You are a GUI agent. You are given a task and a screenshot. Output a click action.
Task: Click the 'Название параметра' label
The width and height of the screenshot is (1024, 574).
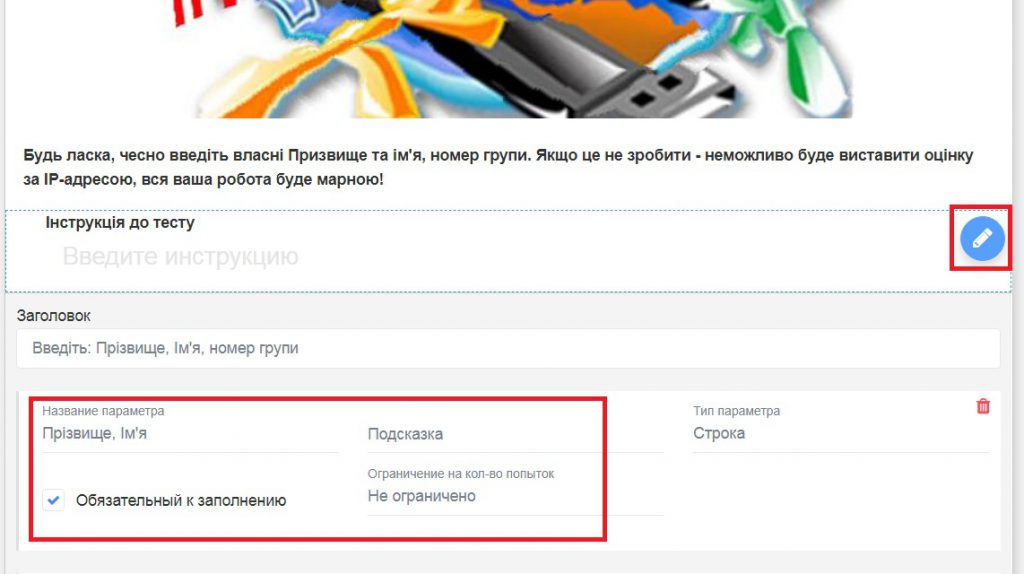(103, 411)
